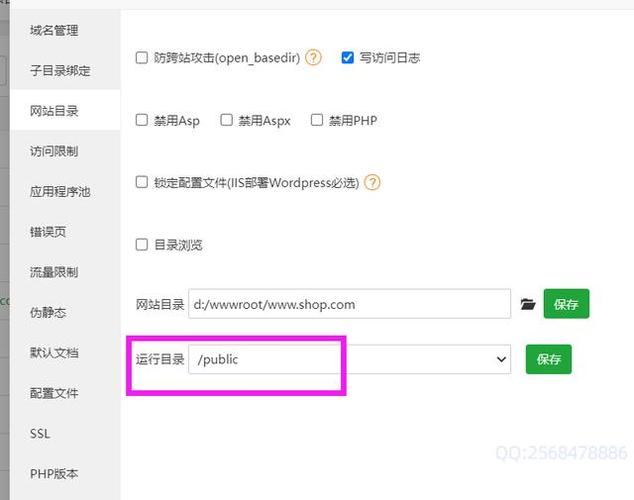Click the help icon next to open_basedir
The height and width of the screenshot is (500, 634).
(313, 58)
